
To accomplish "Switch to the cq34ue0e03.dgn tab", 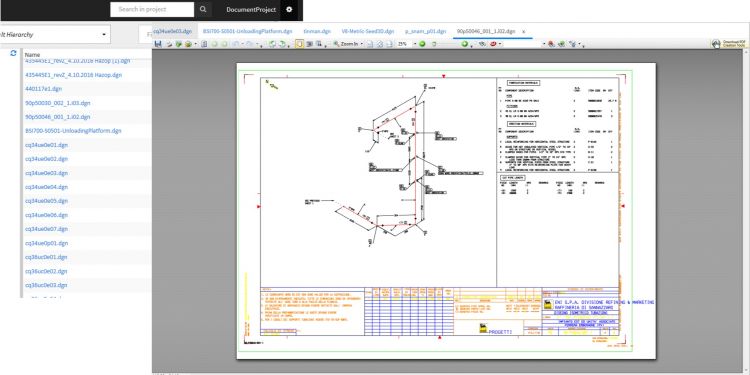I will [172, 31].
